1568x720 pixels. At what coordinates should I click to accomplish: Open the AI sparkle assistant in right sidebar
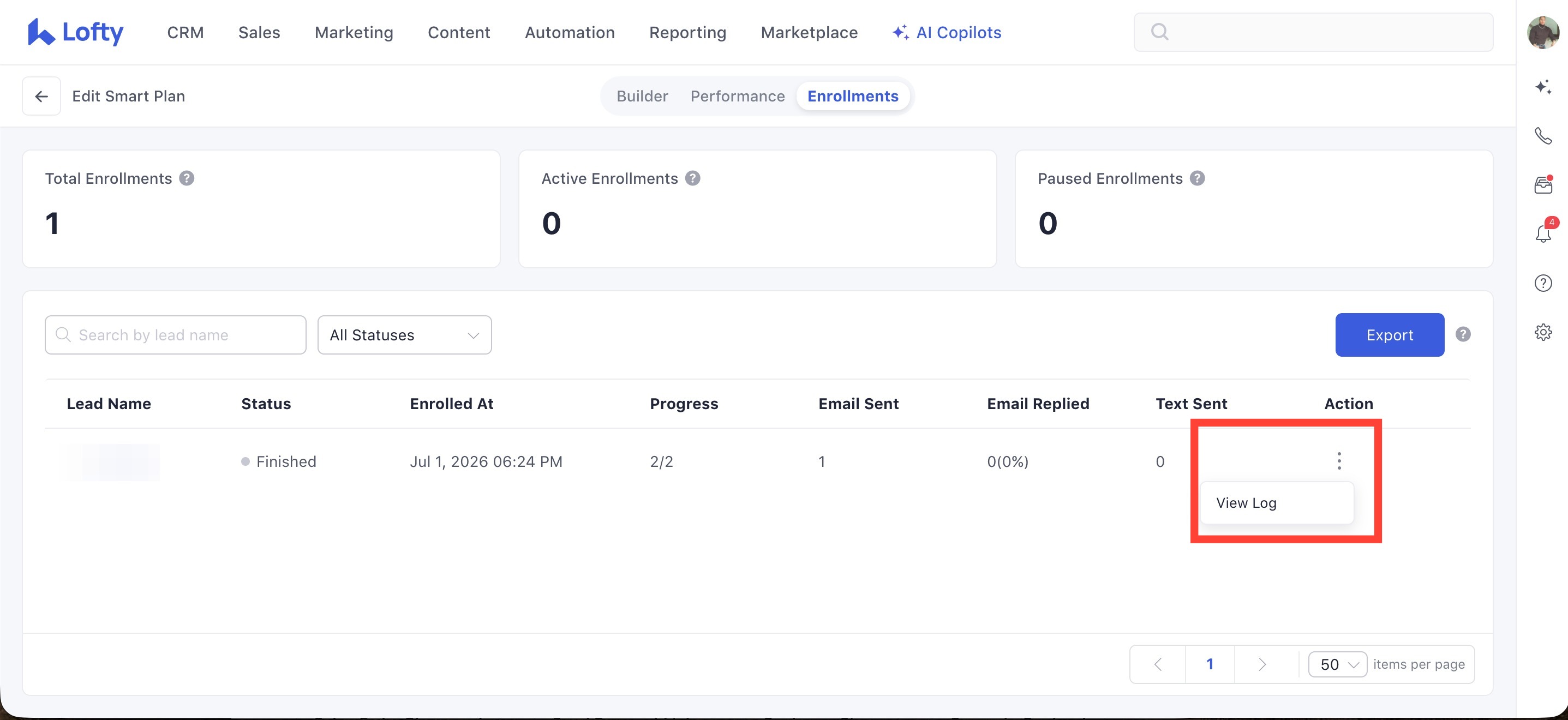(x=1542, y=86)
